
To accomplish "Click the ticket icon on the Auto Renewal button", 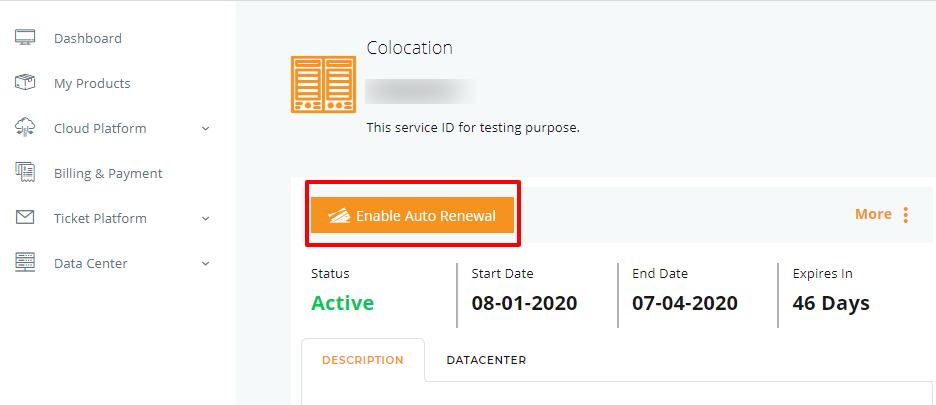I will (x=339, y=216).
